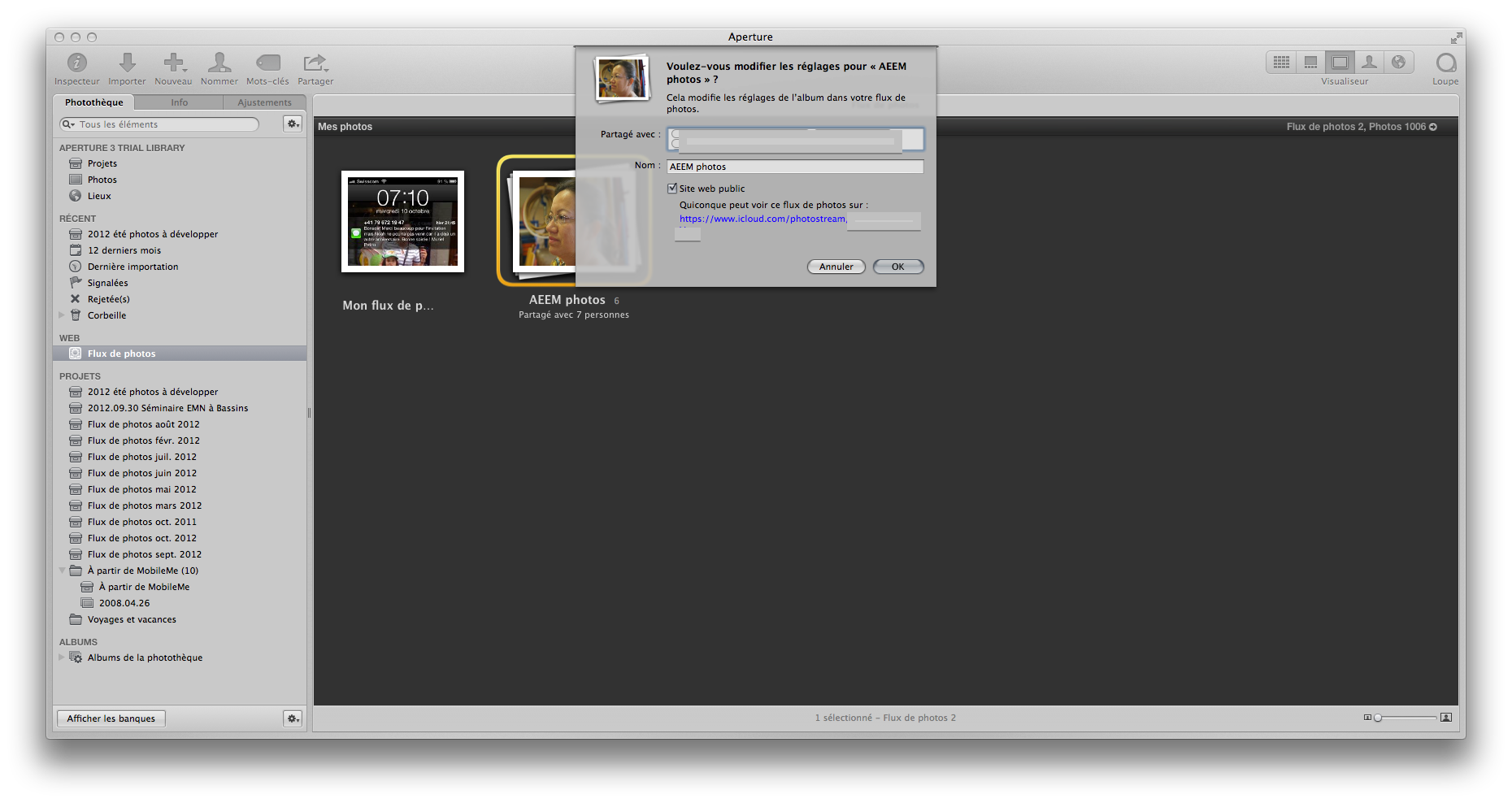Expand the Albums de la photothèque item

point(62,658)
